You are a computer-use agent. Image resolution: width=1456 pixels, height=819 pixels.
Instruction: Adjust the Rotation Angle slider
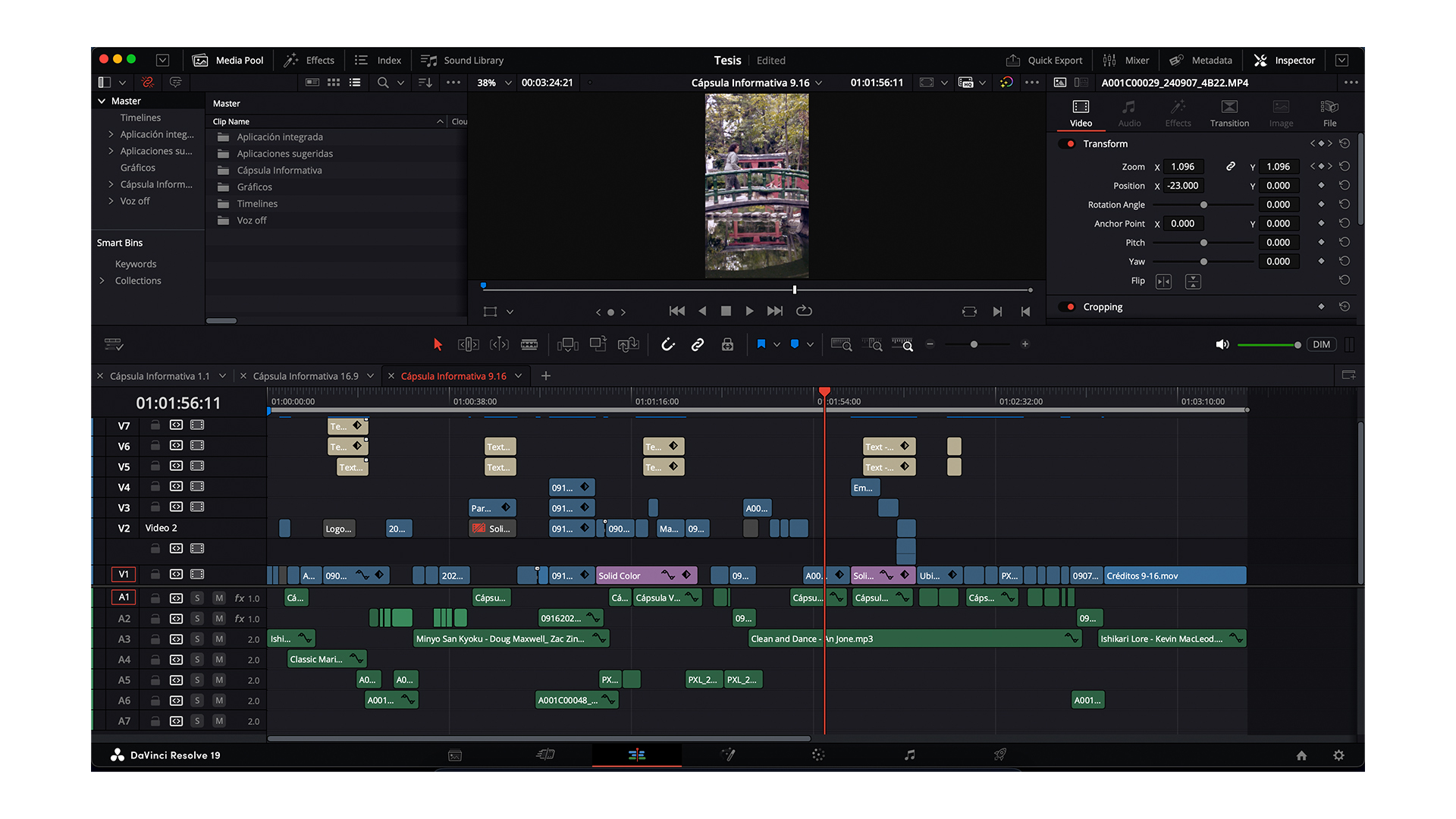click(x=1203, y=204)
